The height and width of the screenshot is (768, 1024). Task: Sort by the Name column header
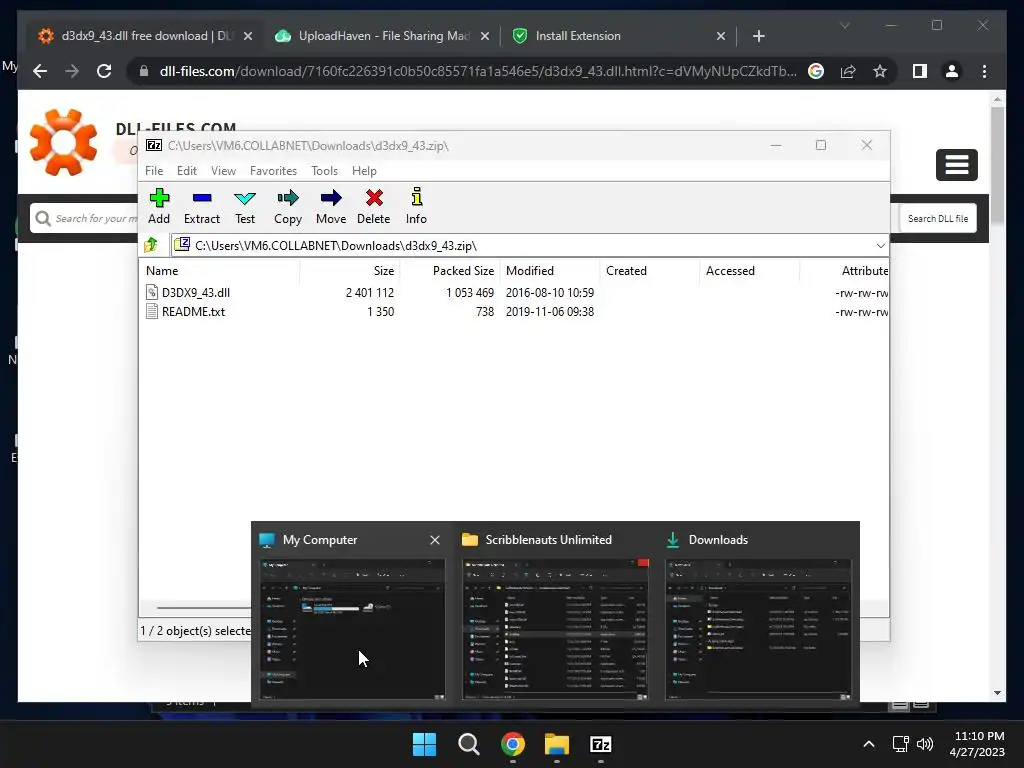[x=221, y=270]
